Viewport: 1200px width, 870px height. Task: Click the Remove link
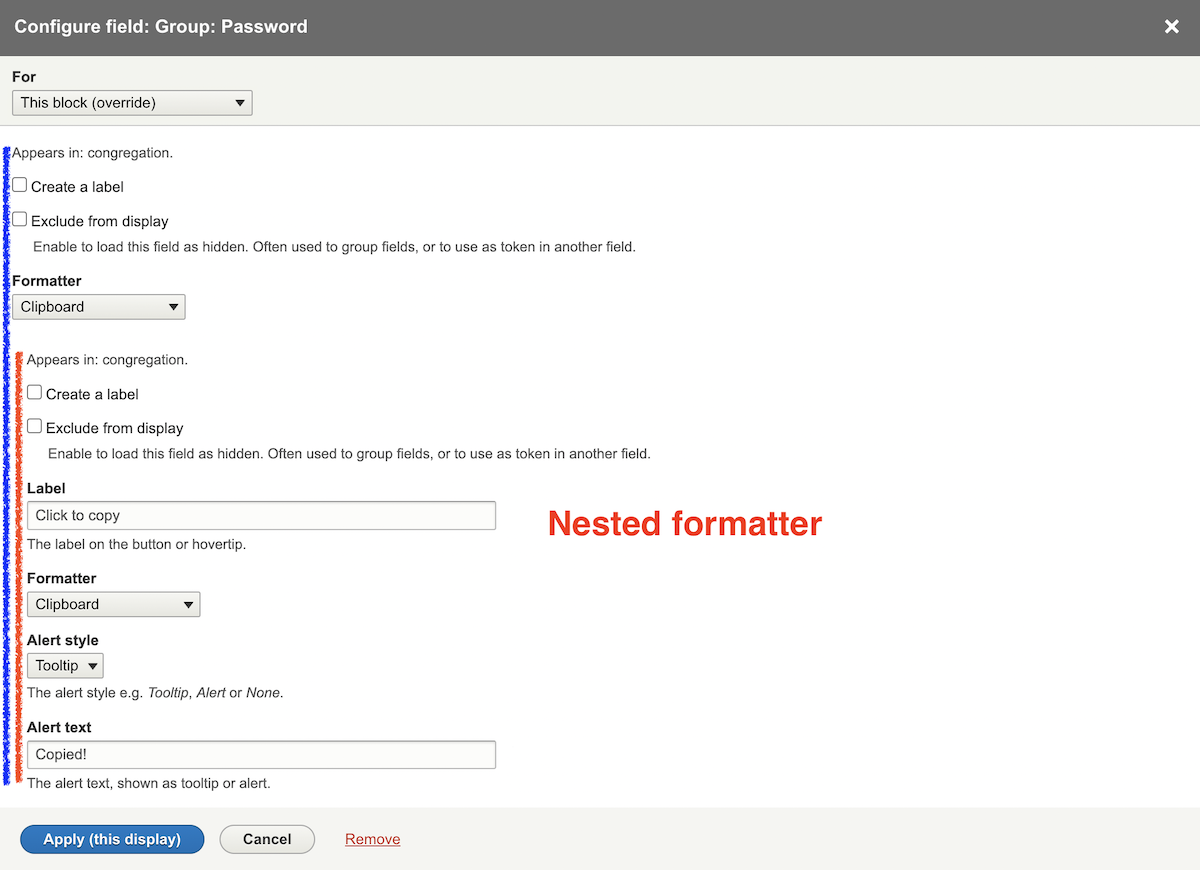point(373,839)
